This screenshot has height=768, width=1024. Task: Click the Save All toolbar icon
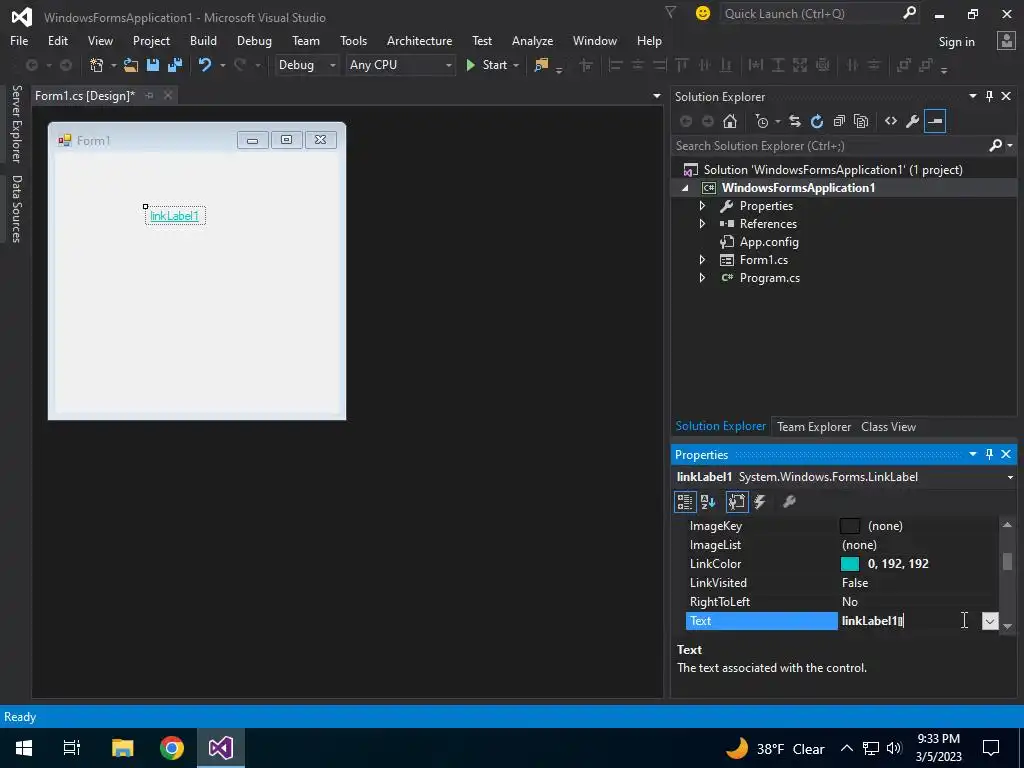coord(174,65)
